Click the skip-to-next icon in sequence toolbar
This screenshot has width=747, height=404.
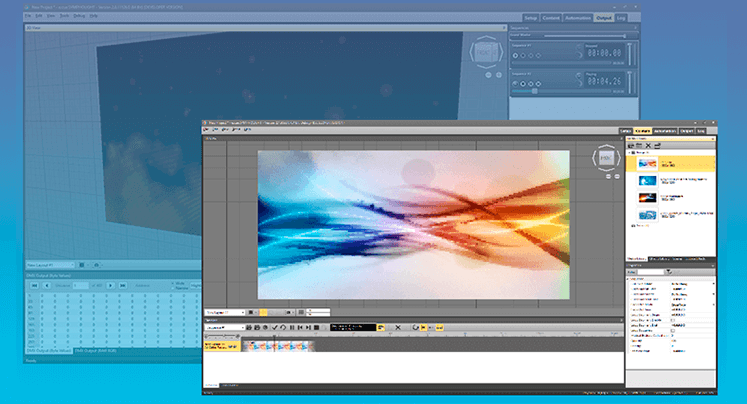308,328
